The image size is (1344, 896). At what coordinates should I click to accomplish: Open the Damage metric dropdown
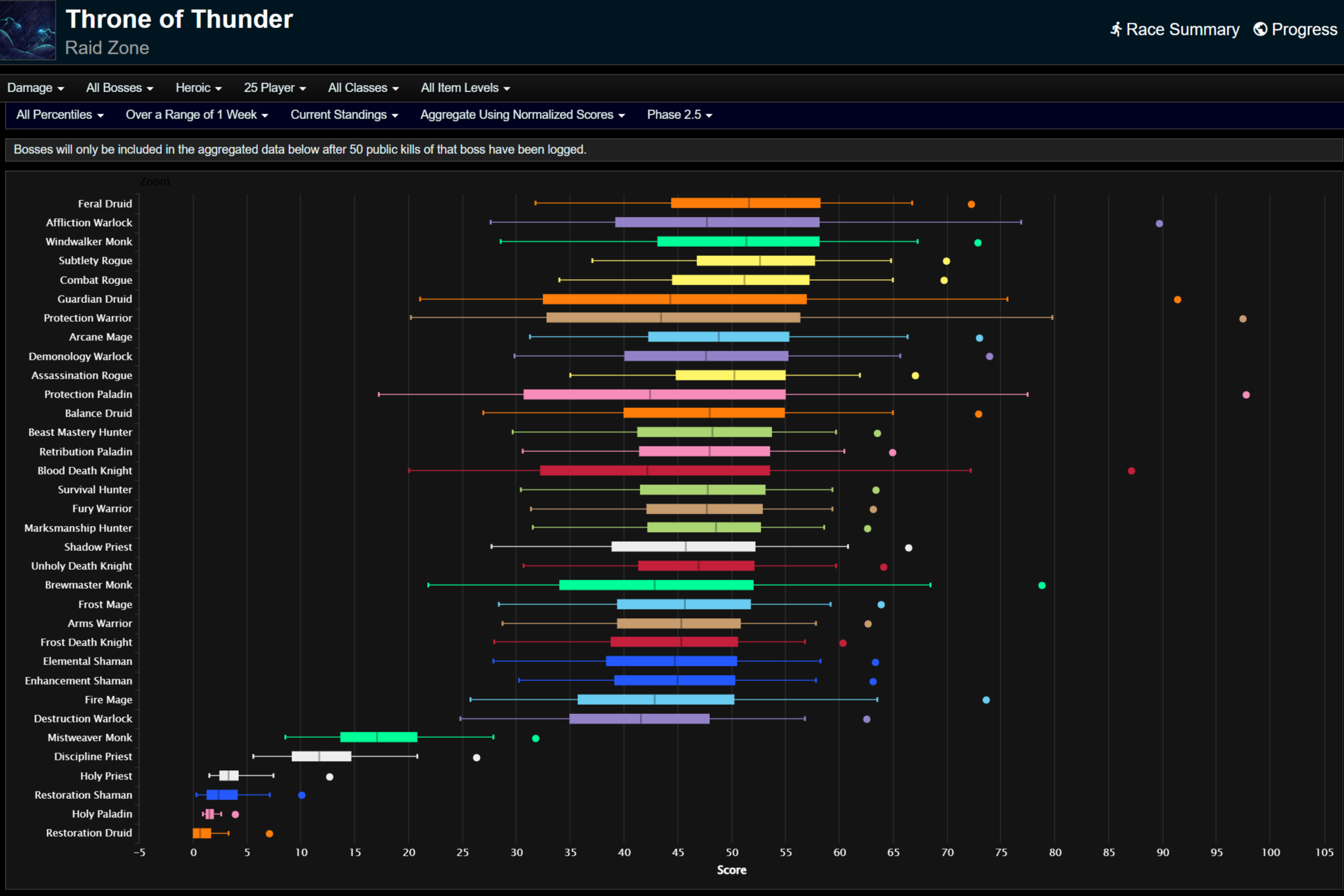35,88
